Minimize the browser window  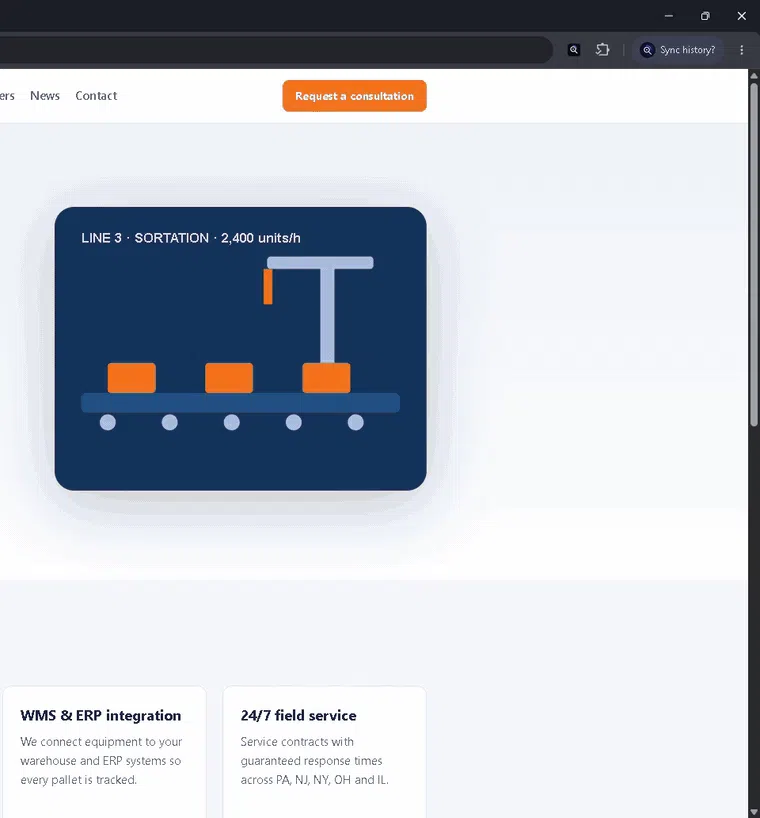(x=669, y=16)
